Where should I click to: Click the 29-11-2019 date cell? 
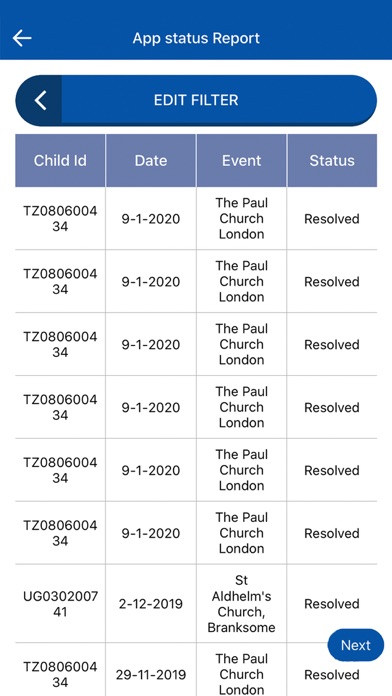click(x=151, y=675)
